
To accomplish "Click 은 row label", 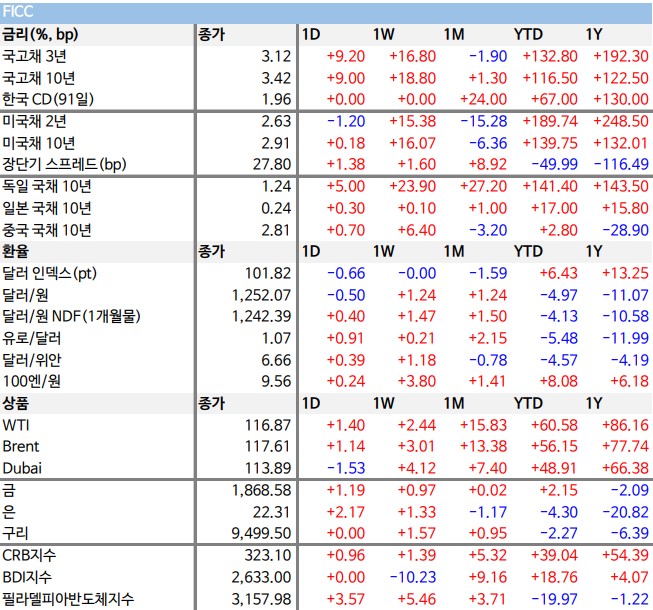I will (x=9, y=512).
